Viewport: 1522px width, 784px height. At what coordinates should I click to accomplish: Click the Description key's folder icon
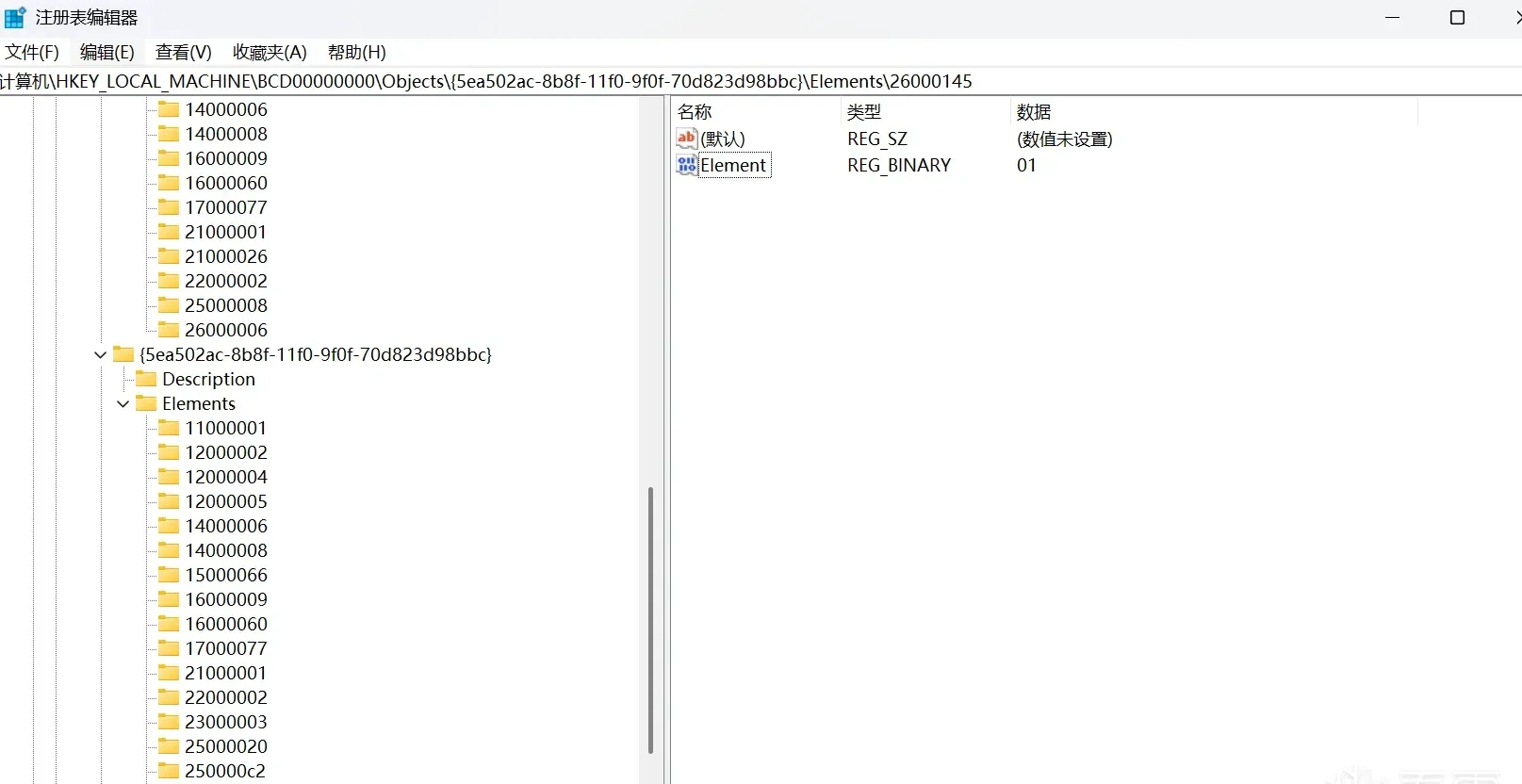(x=146, y=379)
